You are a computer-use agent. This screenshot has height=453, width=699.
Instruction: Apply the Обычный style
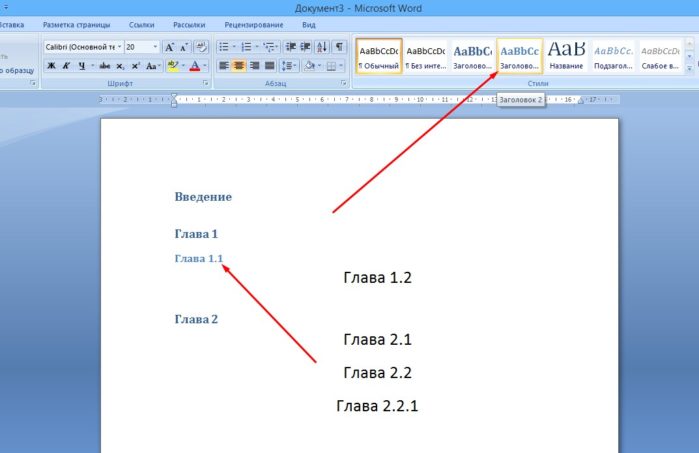[x=379, y=56]
